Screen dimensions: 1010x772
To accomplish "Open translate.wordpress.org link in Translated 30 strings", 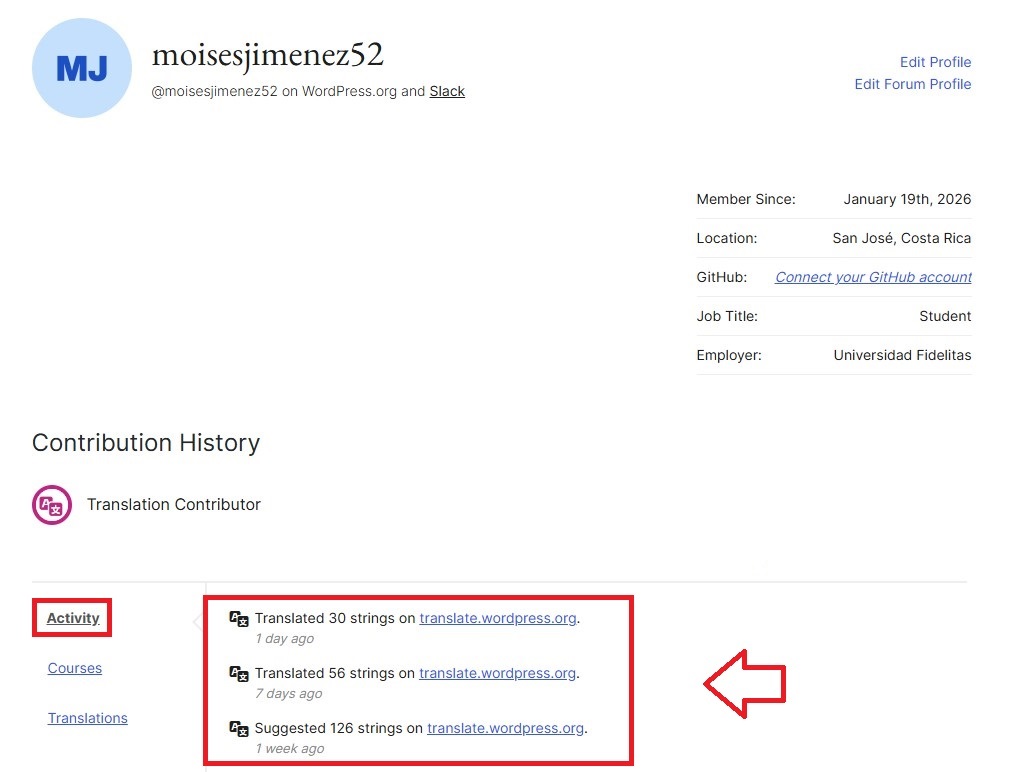I will pos(497,618).
